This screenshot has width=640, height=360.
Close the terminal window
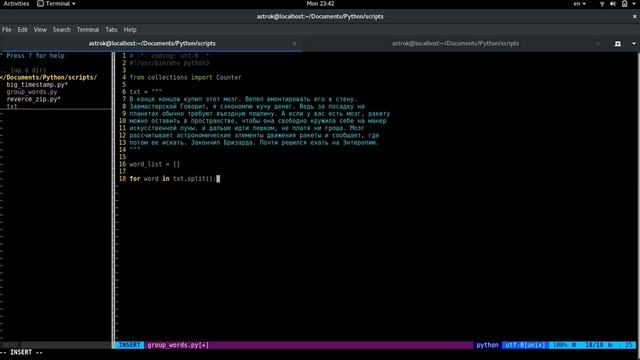(634, 17)
